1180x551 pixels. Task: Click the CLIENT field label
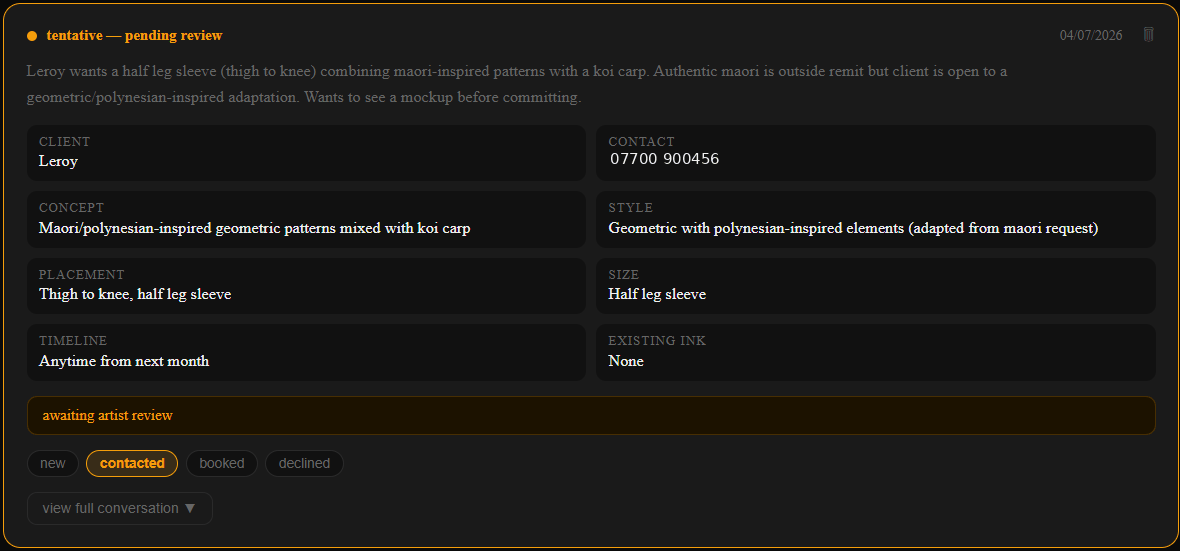pyautogui.click(x=65, y=142)
